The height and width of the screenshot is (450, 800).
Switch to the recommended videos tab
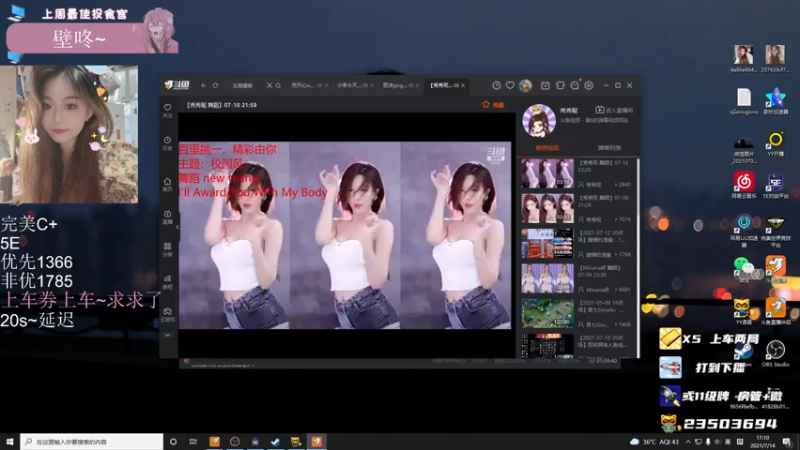pyautogui.click(x=547, y=148)
